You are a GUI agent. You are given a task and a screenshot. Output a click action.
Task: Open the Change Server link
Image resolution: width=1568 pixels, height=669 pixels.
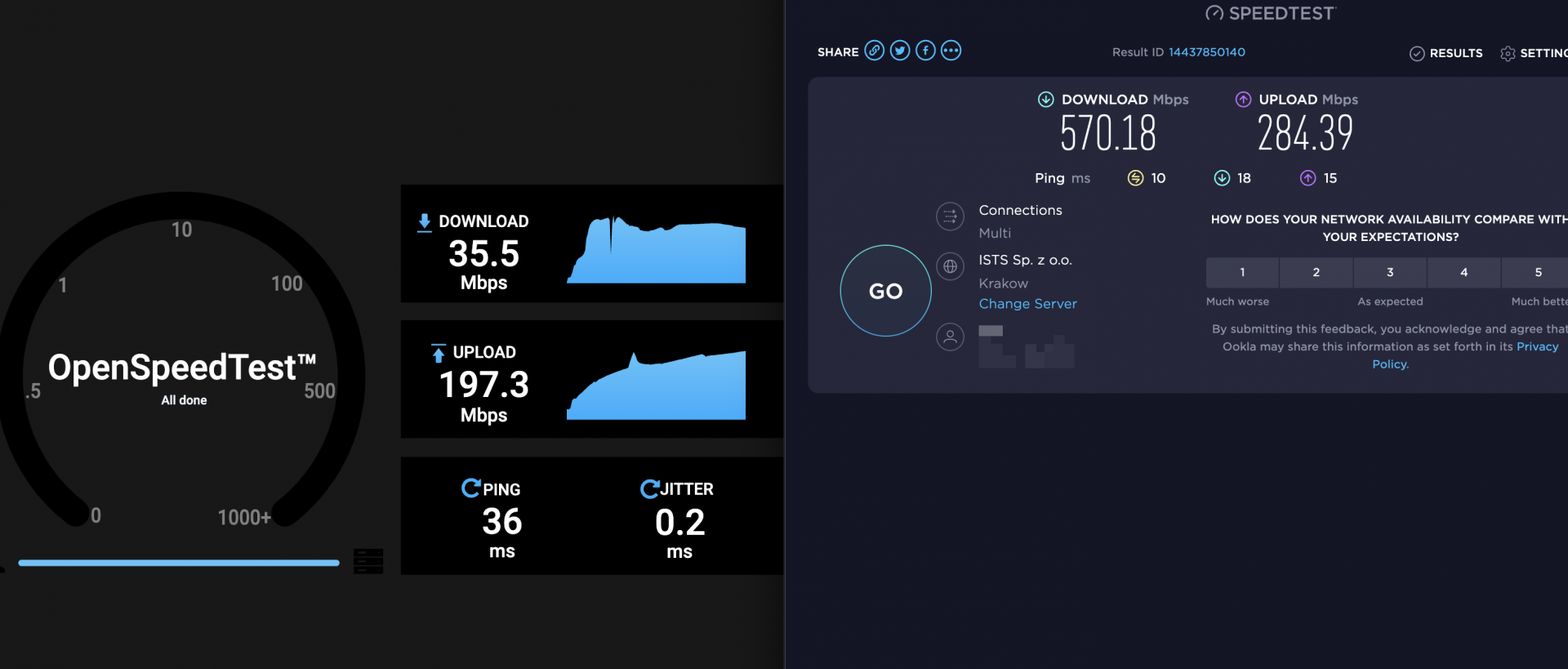(x=1028, y=304)
